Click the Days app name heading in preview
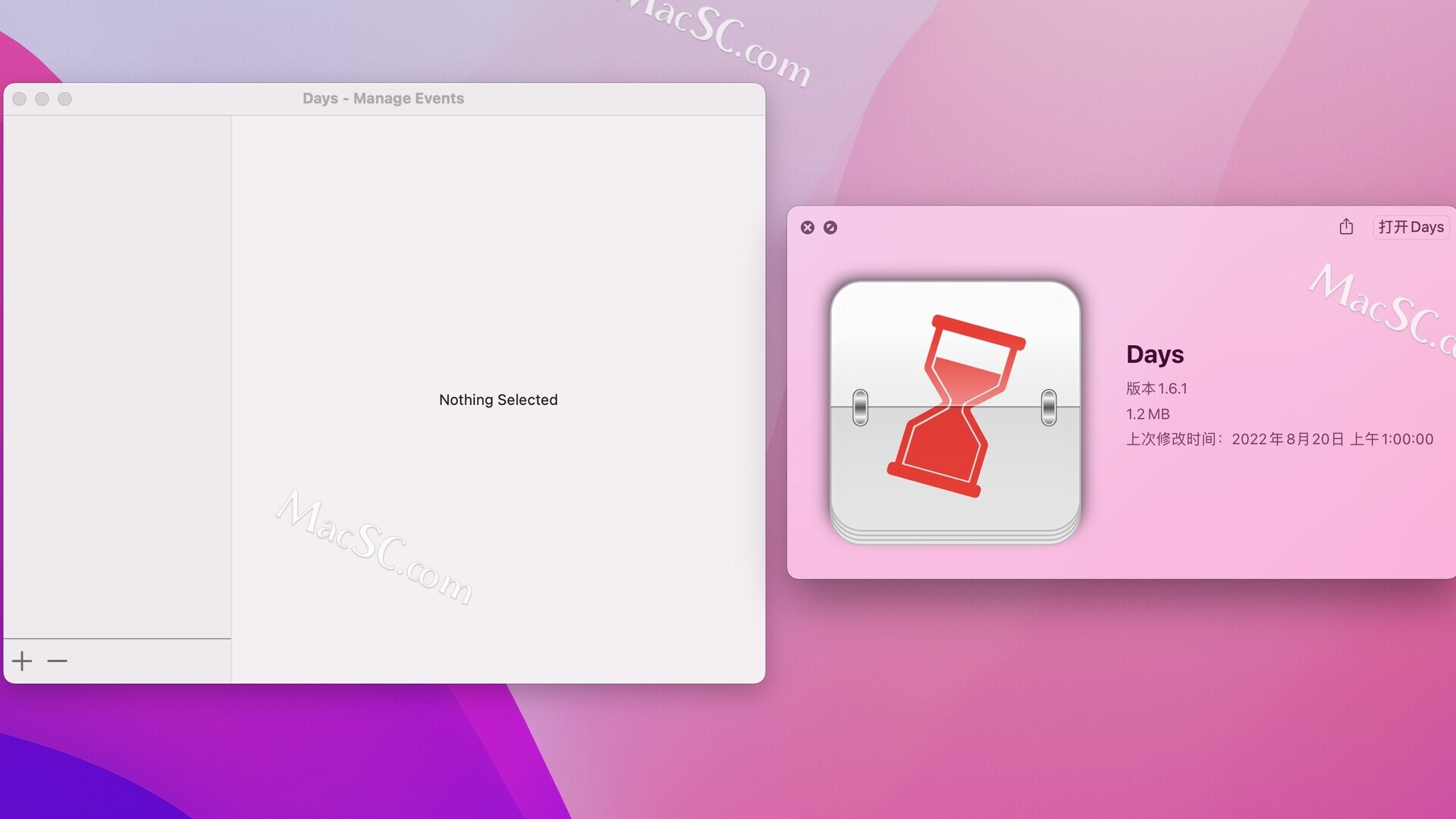 pyautogui.click(x=1155, y=354)
